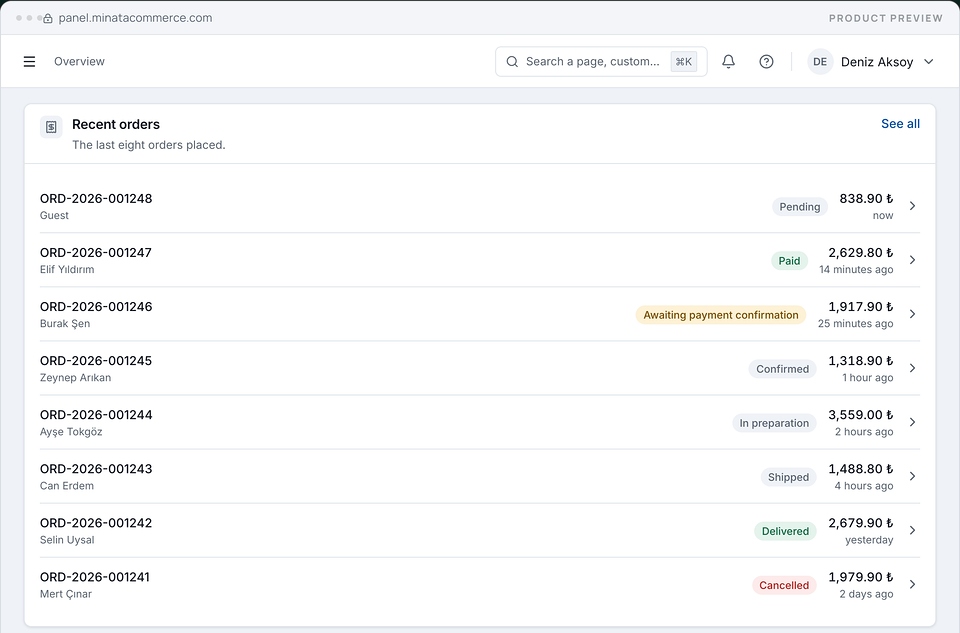Screen dimensions: 960x633
Task: Click the 25 minutes ago timestamp
Action: pyautogui.click(x=855, y=323)
